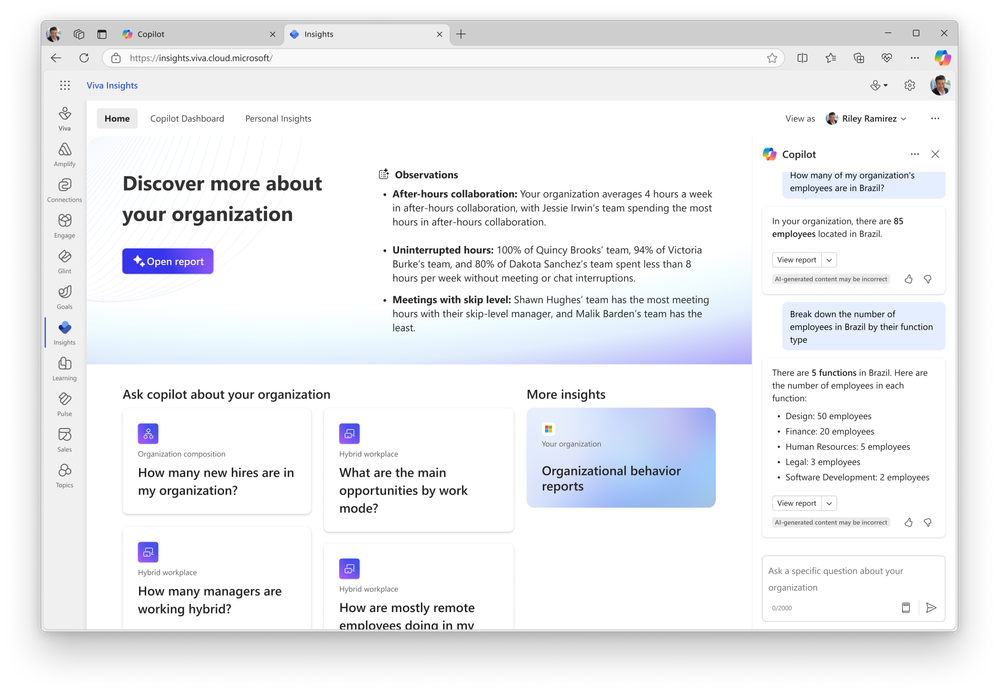Go back in the browser
This screenshot has width=999, height=693.
56,58
